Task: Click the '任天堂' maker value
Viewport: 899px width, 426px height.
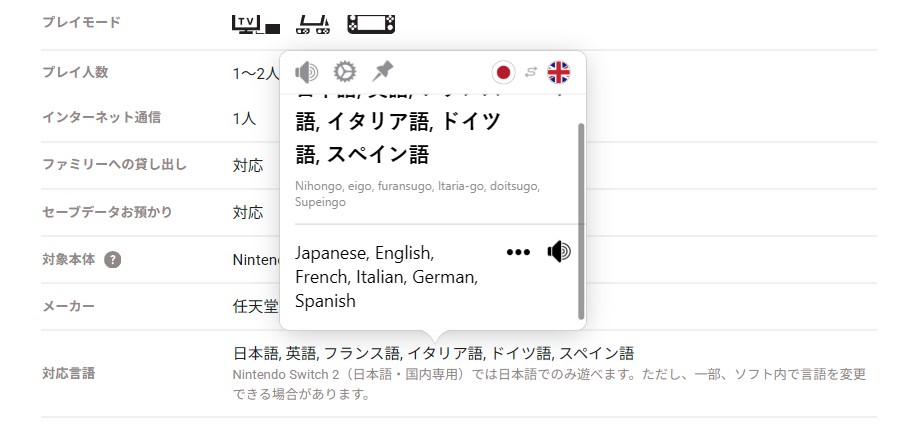Action: 255,307
